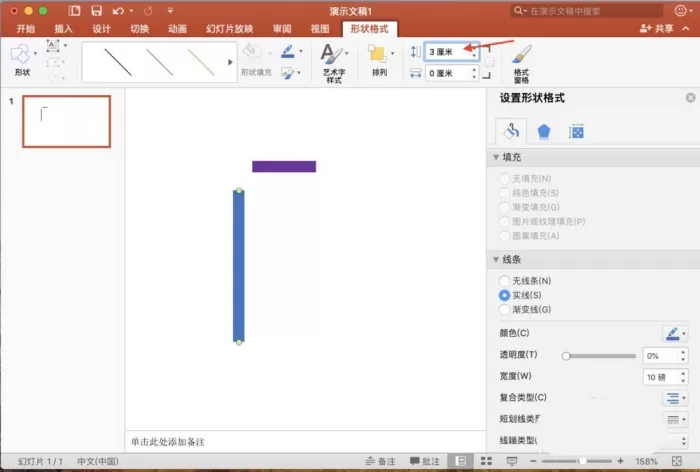Click the search field in title bar
Screen dimensions: 700x472
[587, 11]
